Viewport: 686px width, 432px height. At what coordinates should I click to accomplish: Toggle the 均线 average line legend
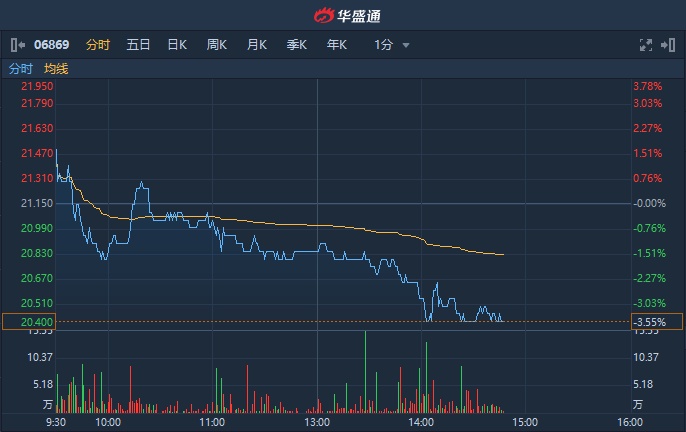click(56, 69)
